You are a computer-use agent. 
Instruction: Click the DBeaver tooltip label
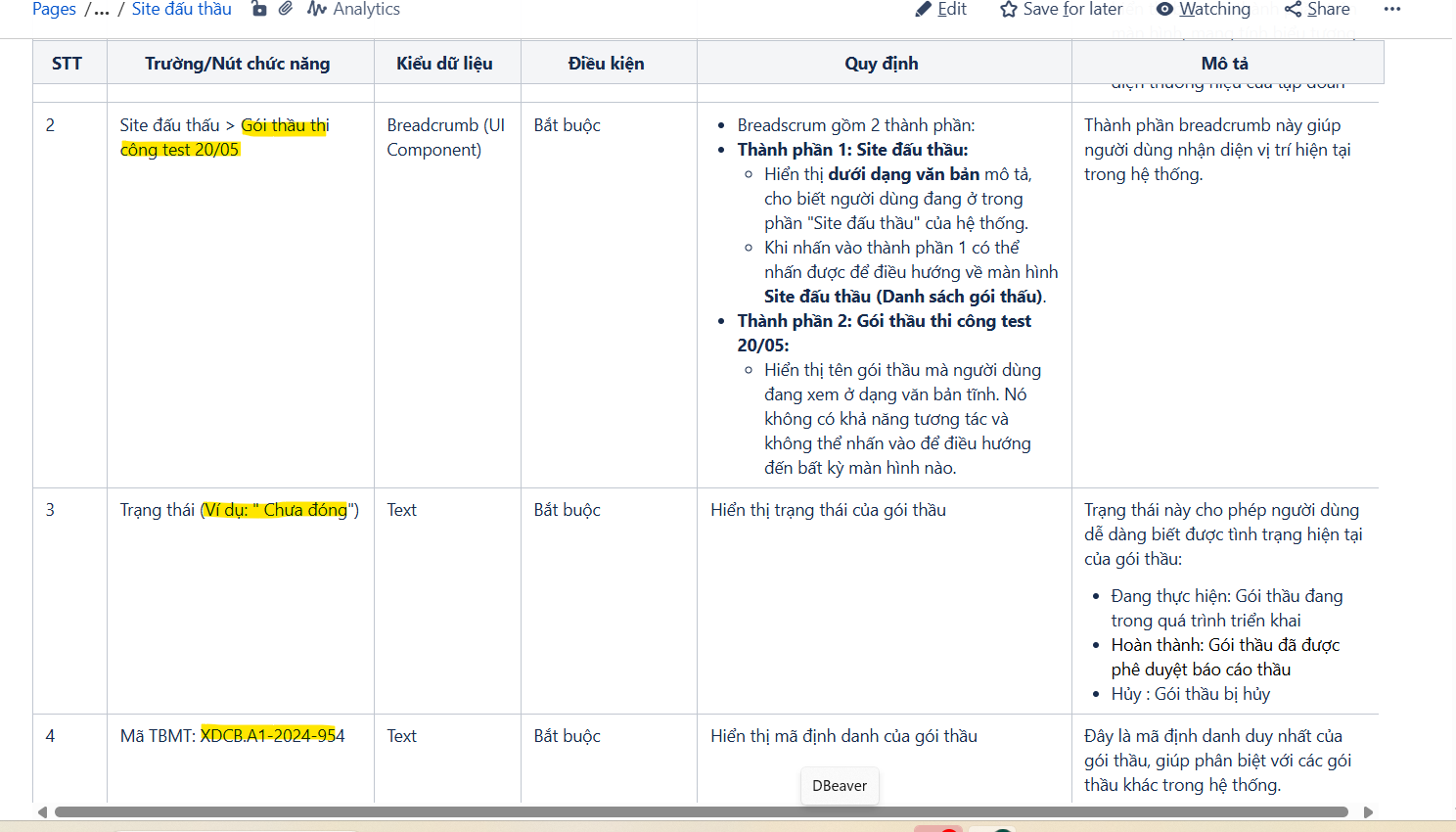[840, 786]
